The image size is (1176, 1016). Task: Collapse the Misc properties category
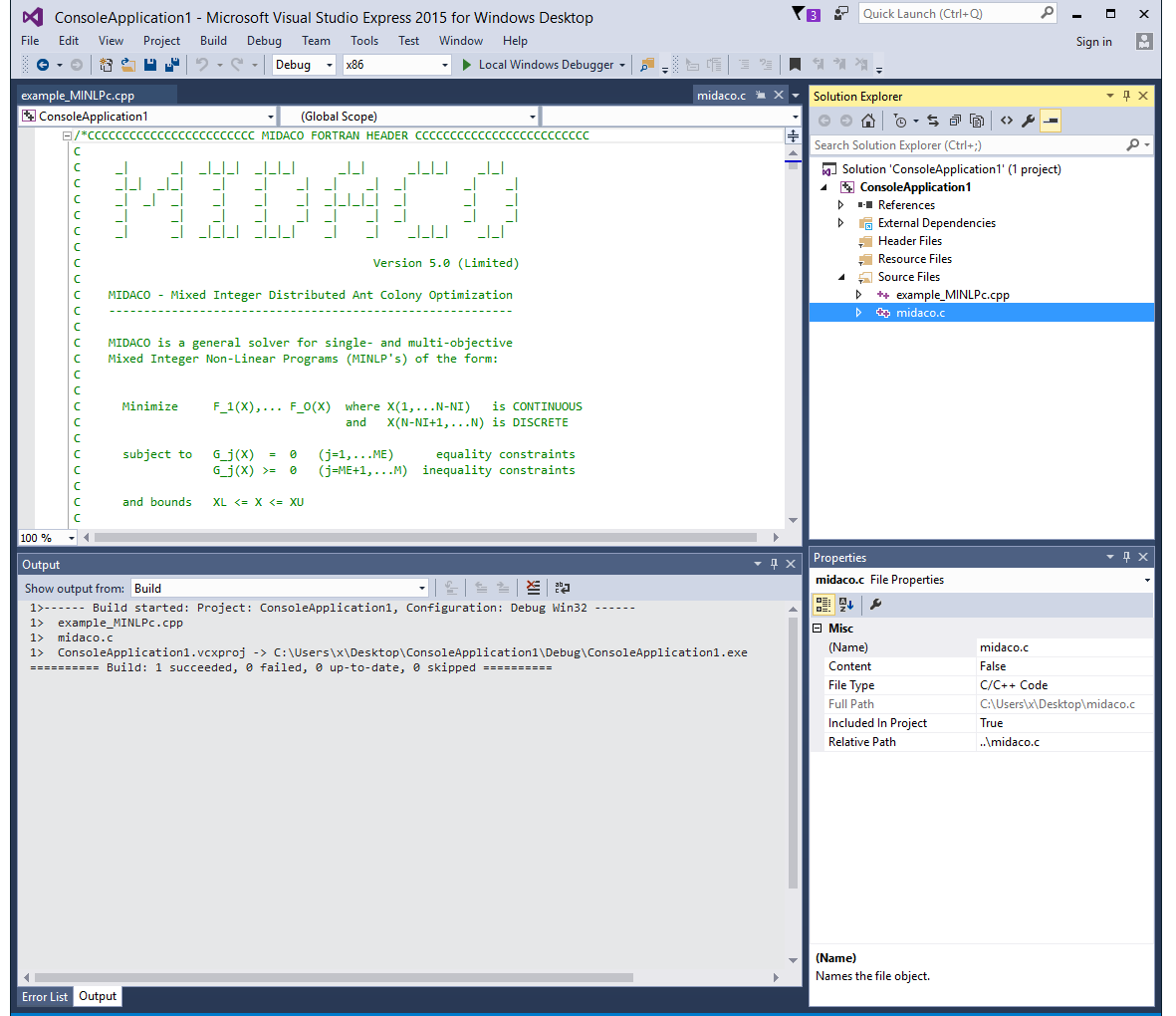(818, 629)
